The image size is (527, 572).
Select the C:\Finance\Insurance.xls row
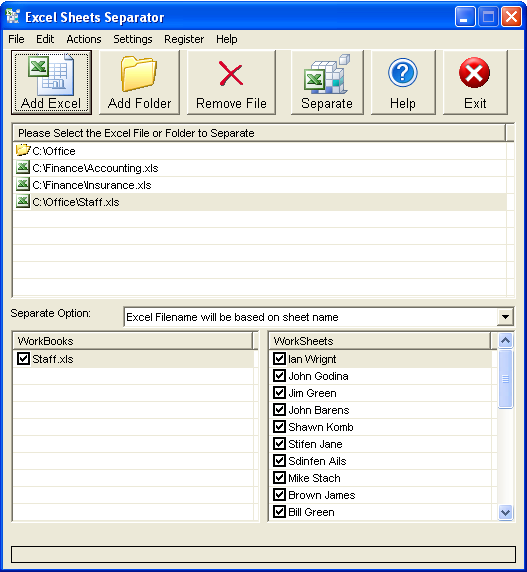point(260,185)
